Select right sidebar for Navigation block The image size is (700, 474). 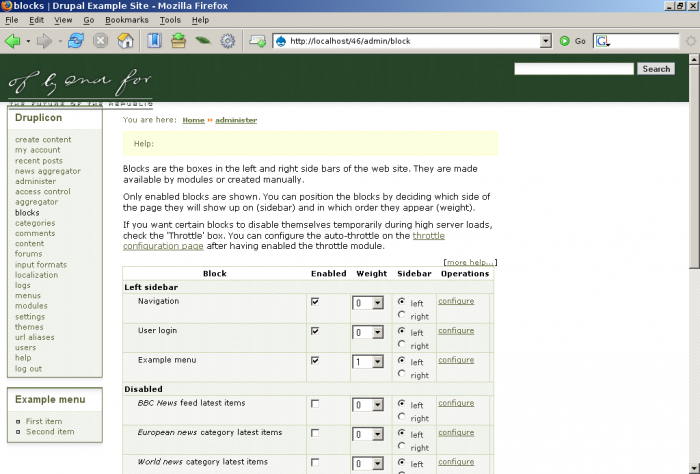coord(402,315)
